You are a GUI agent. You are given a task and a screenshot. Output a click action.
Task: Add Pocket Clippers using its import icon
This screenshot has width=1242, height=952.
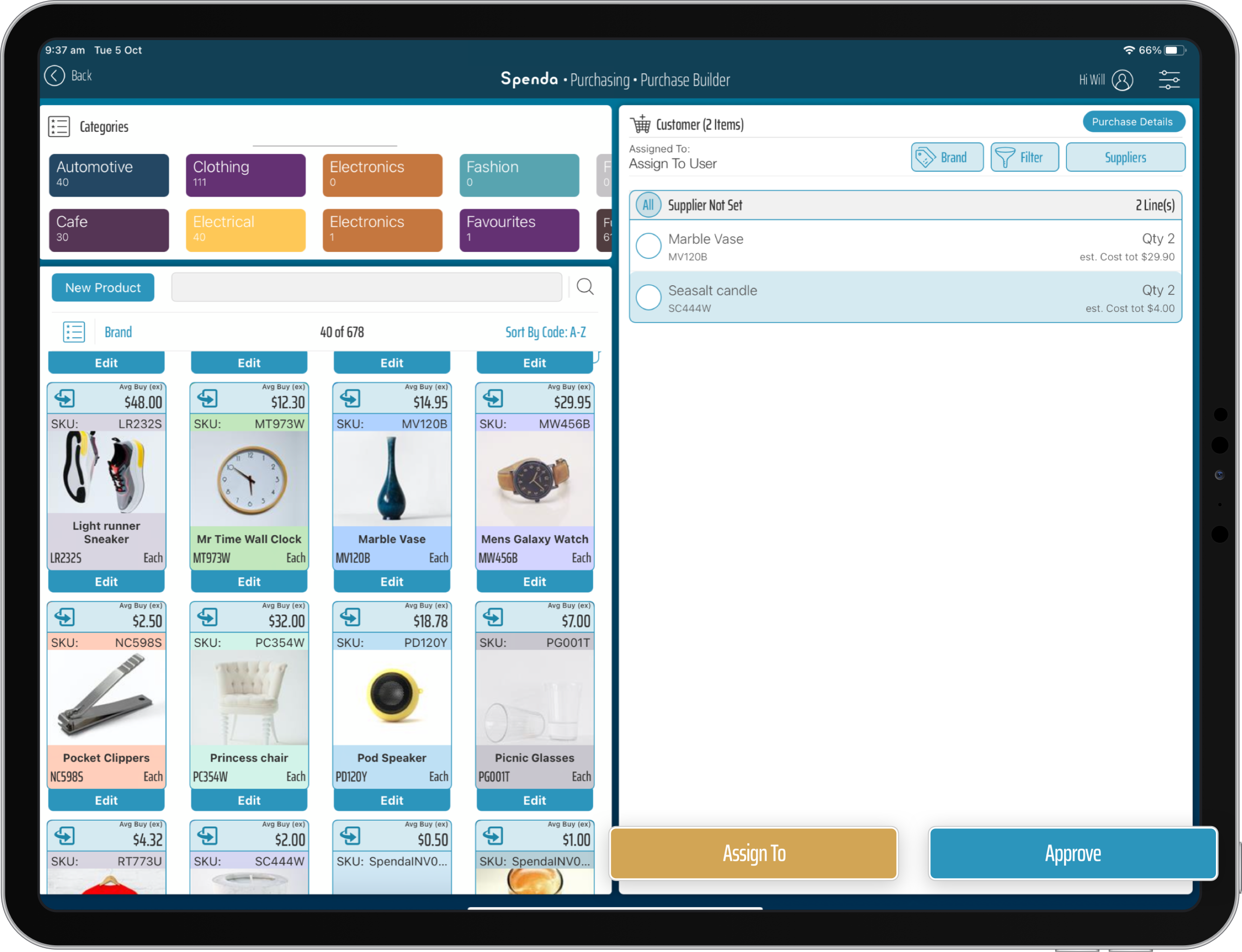pyautogui.click(x=65, y=617)
